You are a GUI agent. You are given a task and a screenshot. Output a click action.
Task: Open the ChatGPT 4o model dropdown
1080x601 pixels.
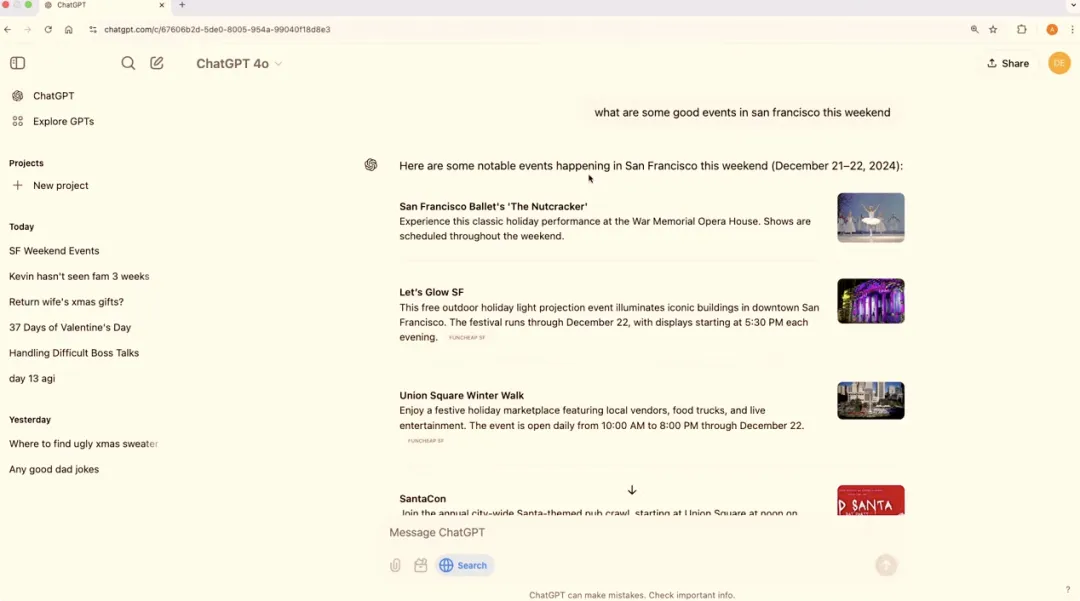pyautogui.click(x=239, y=63)
